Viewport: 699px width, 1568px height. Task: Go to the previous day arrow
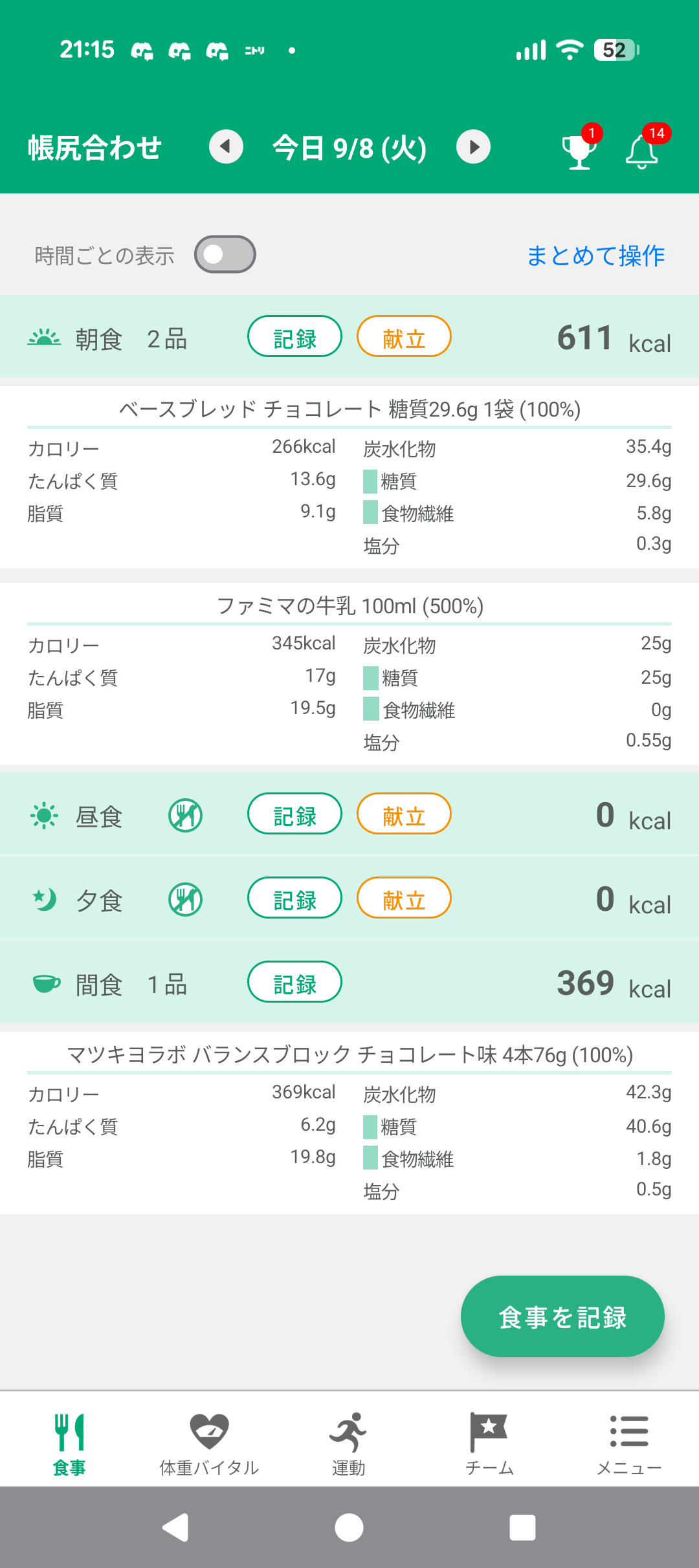coord(226,147)
